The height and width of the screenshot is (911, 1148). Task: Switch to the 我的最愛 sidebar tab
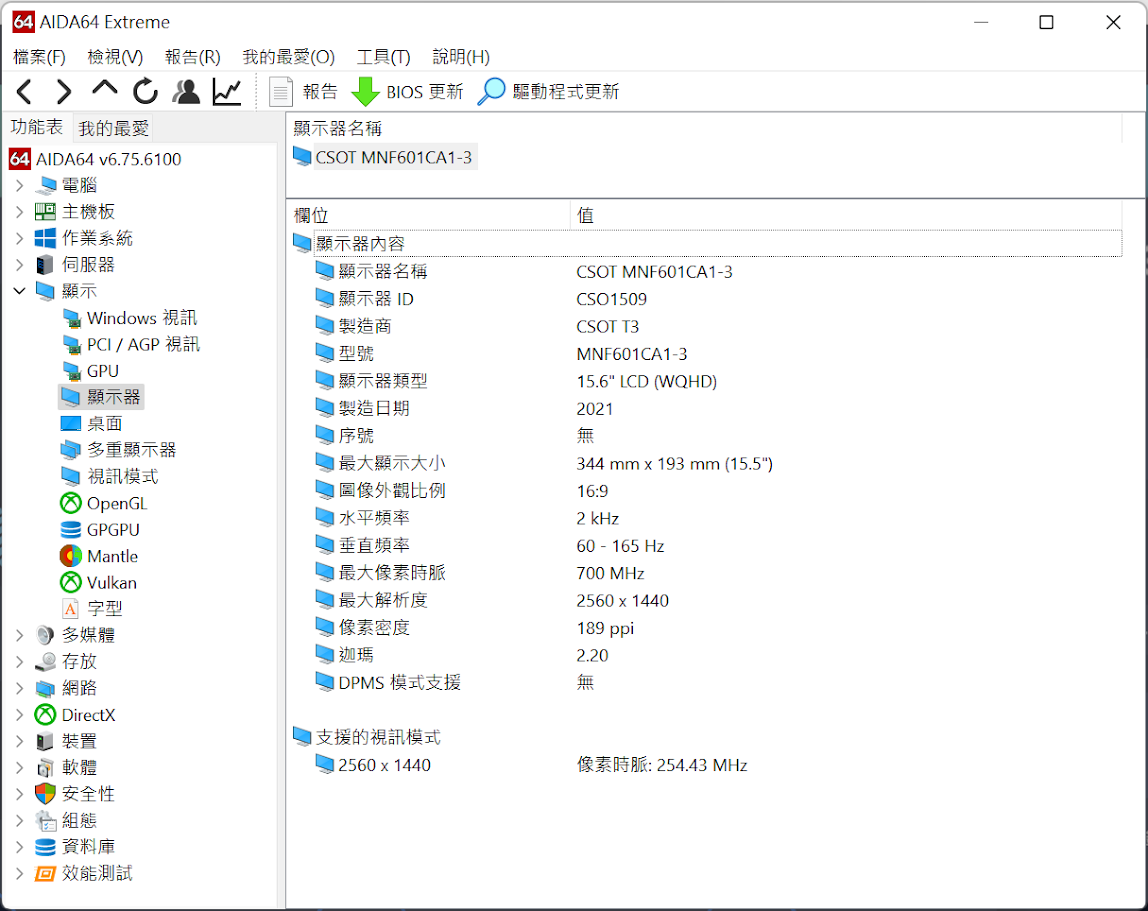[x=113, y=129]
